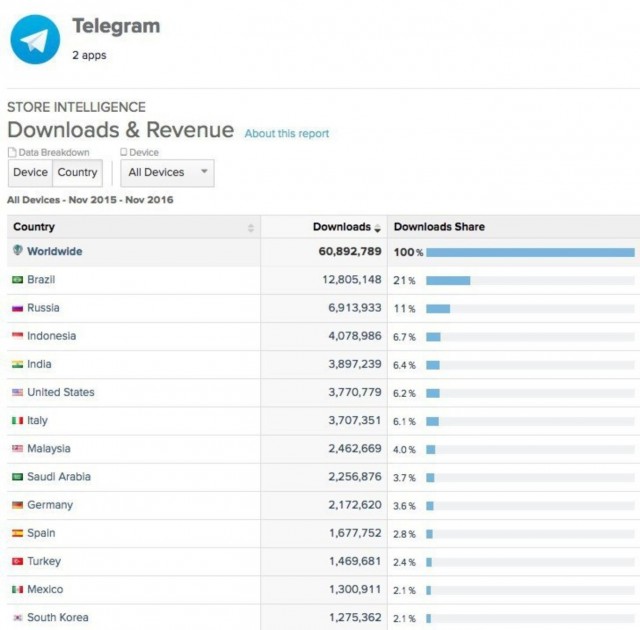Click the Device label icon
The width and height of the screenshot is (640, 630).
click(x=124, y=152)
